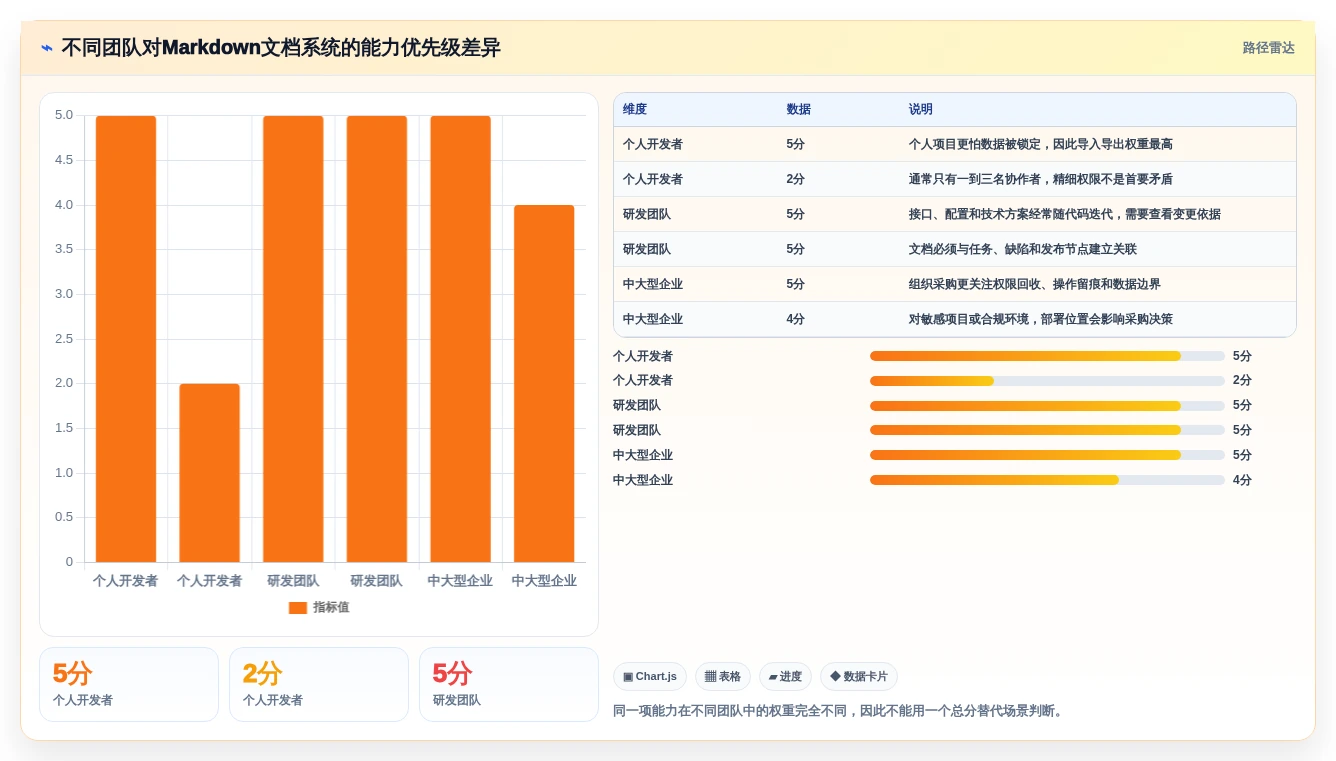Click the Chart.js tag chip
The image size is (1336, 761).
click(x=650, y=677)
